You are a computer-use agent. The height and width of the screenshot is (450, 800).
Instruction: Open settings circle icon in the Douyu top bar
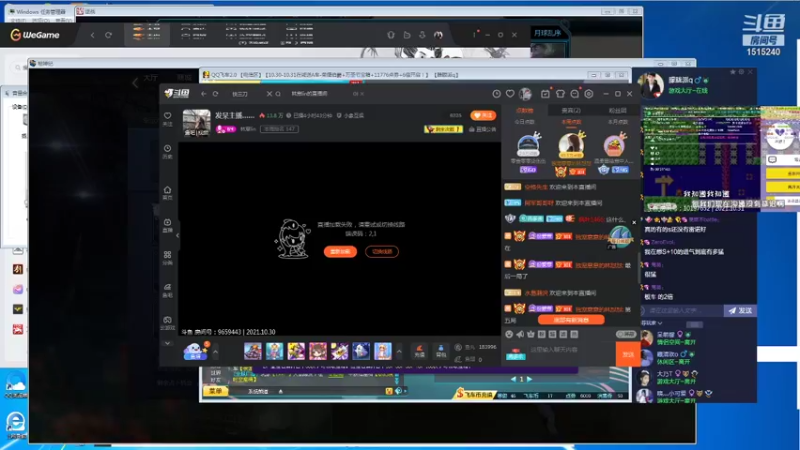(x=589, y=94)
